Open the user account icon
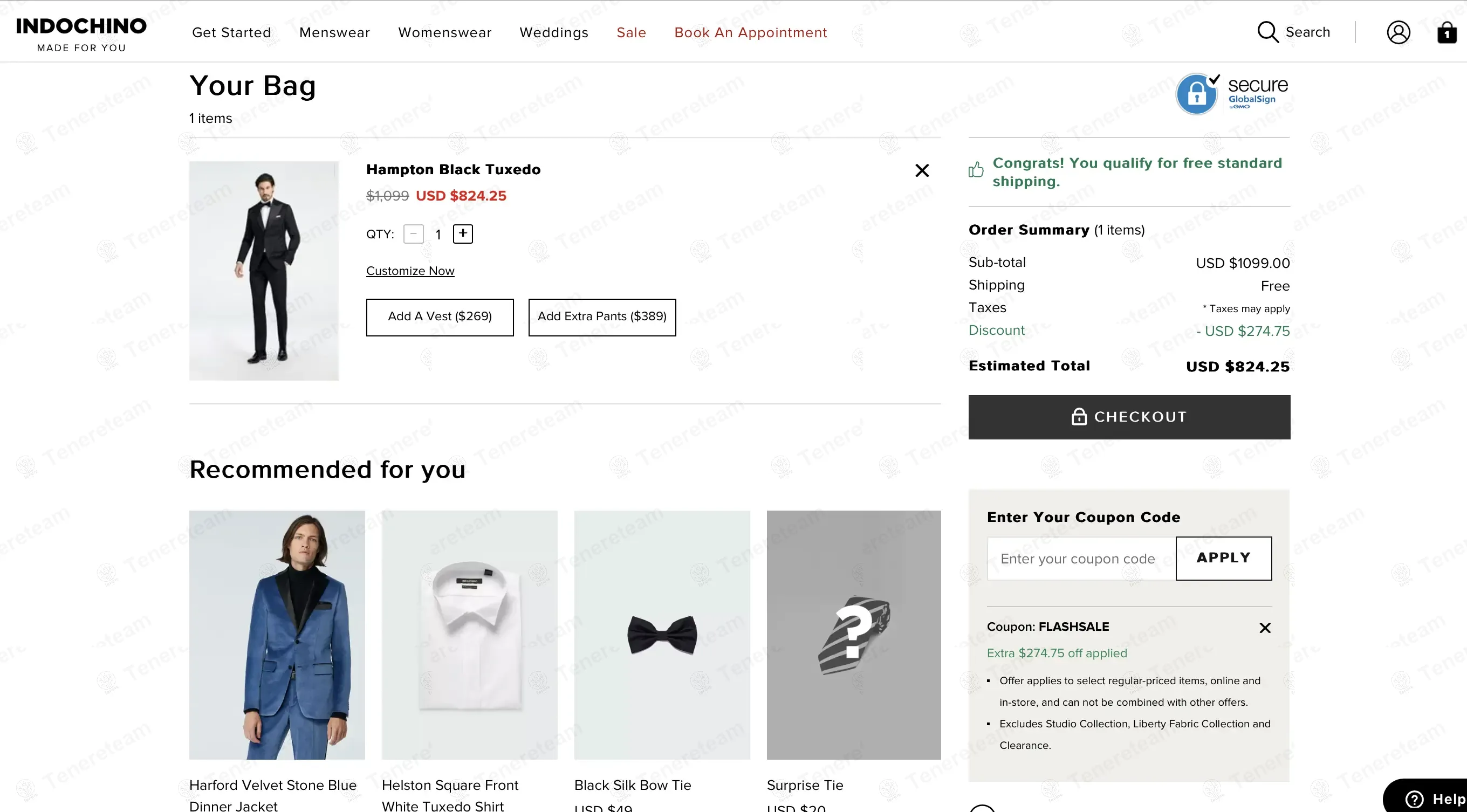Image resolution: width=1467 pixels, height=812 pixels. pyautogui.click(x=1398, y=32)
